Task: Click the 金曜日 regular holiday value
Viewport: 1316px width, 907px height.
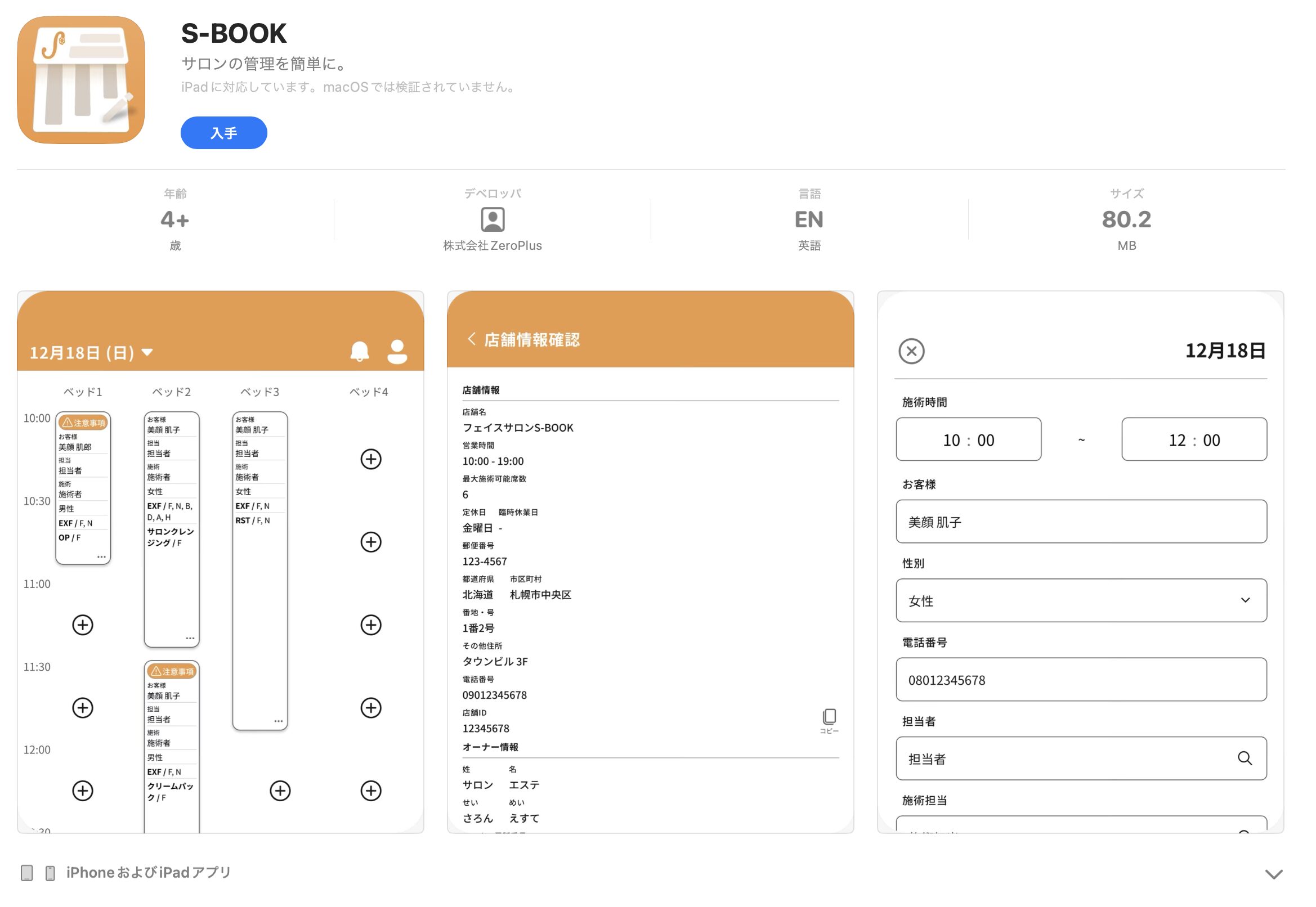Action: pyautogui.click(x=477, y=528)
